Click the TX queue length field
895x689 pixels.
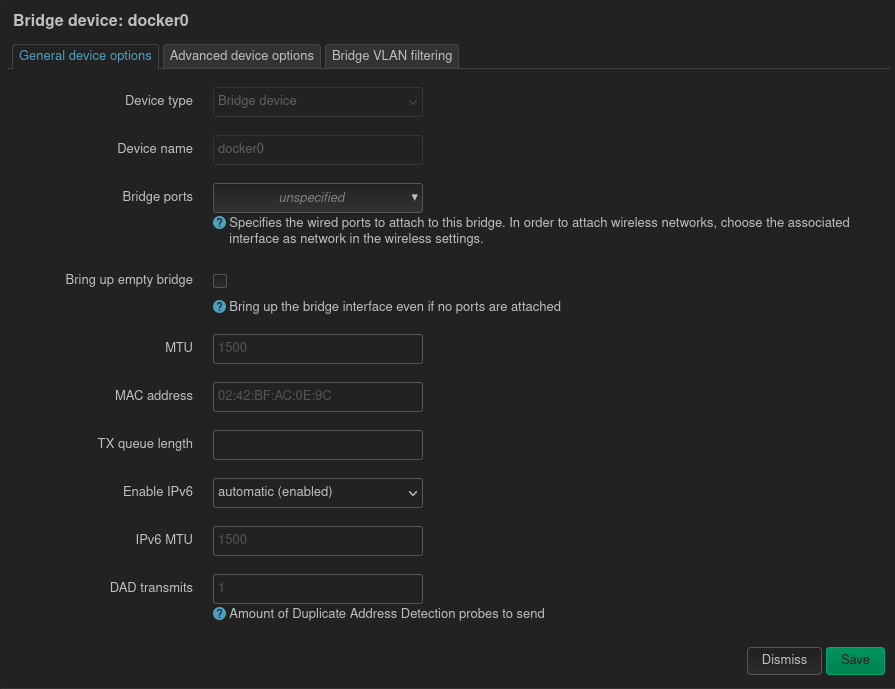[x=317, y=444]
